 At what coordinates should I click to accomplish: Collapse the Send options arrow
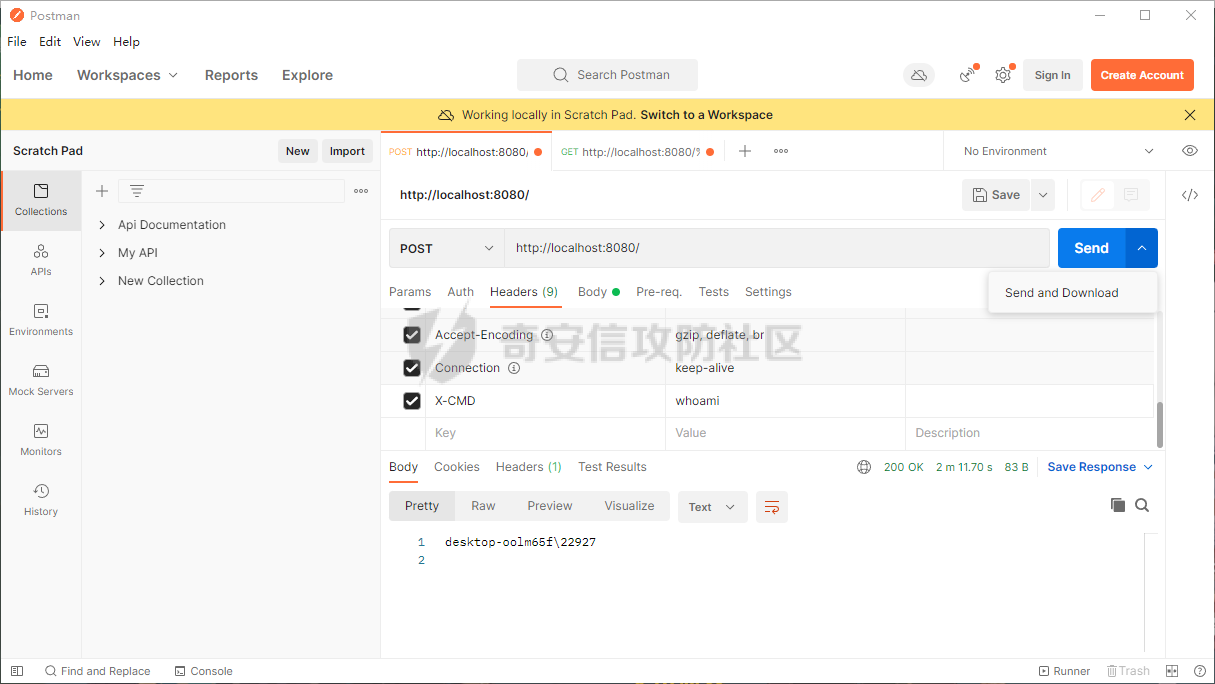(x=1141, y=248)
